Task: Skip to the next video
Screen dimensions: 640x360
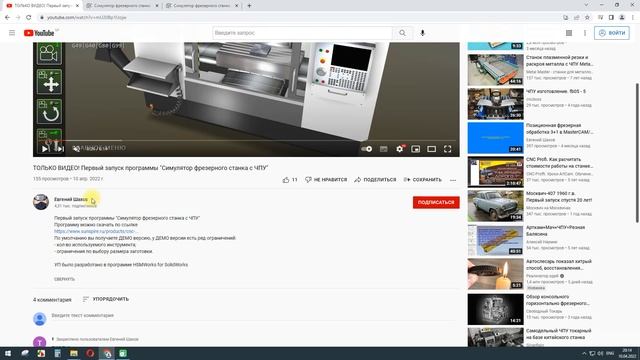Action: tap(60, 149)
